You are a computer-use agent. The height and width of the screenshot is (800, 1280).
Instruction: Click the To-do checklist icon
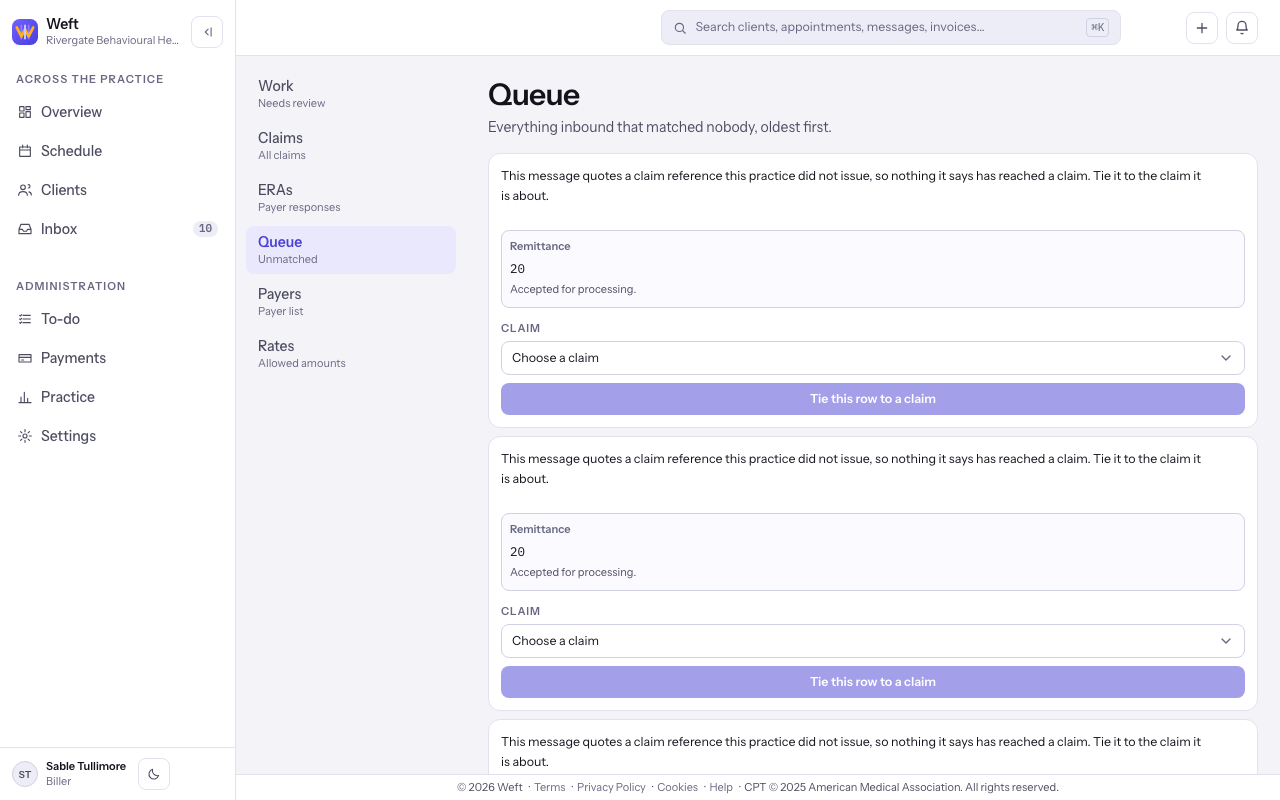(25, 319)
